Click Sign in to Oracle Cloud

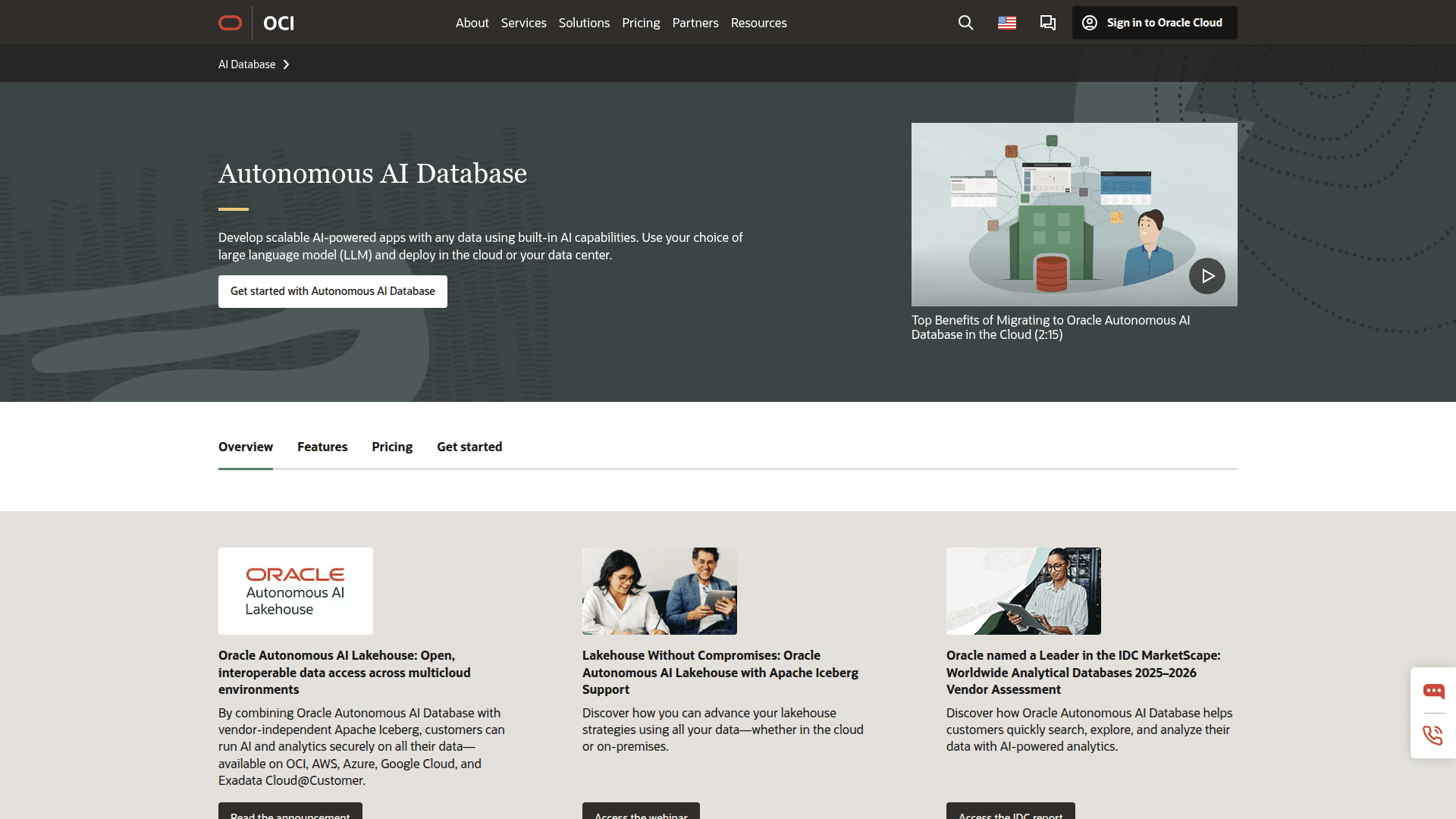[1153, 23]
